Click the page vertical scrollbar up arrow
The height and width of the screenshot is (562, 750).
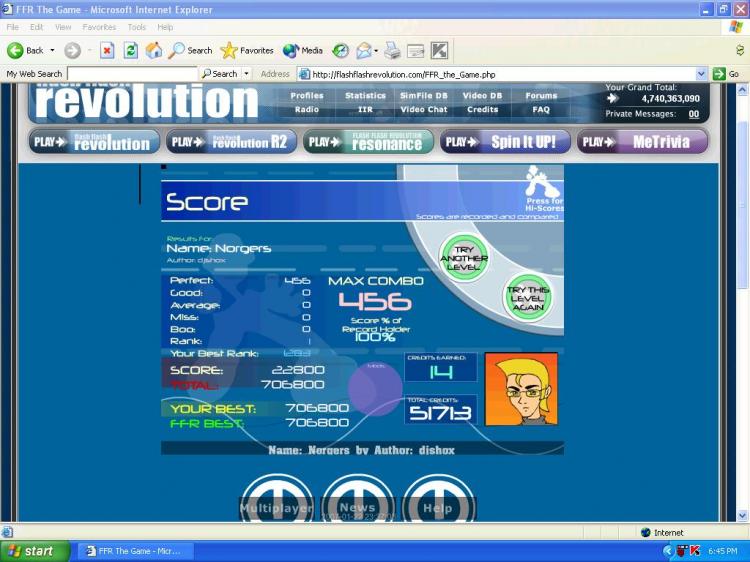click(x=742, y=89)
